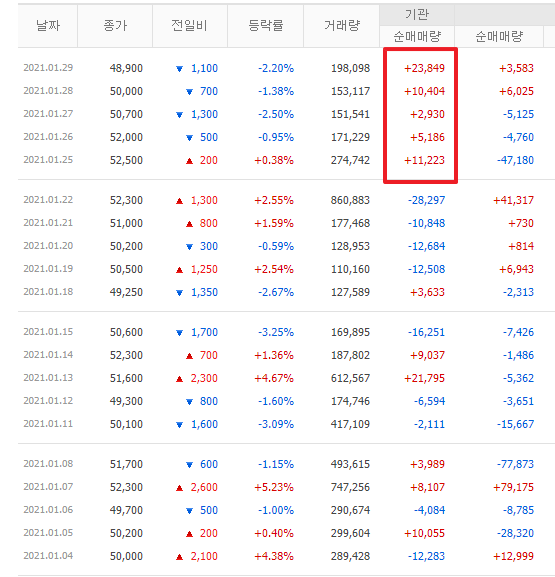Click the change value 1,350

(204, 292)
